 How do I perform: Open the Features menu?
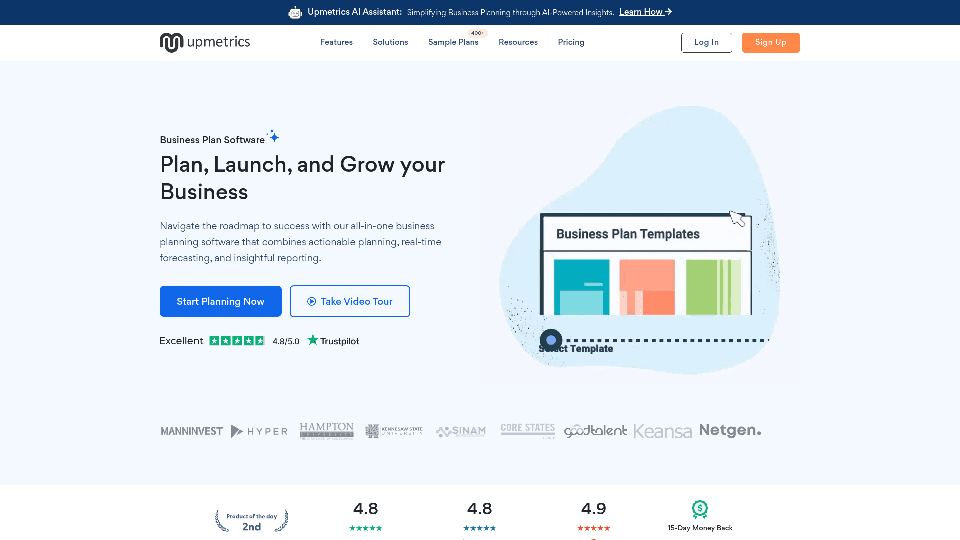click(336, 42)
